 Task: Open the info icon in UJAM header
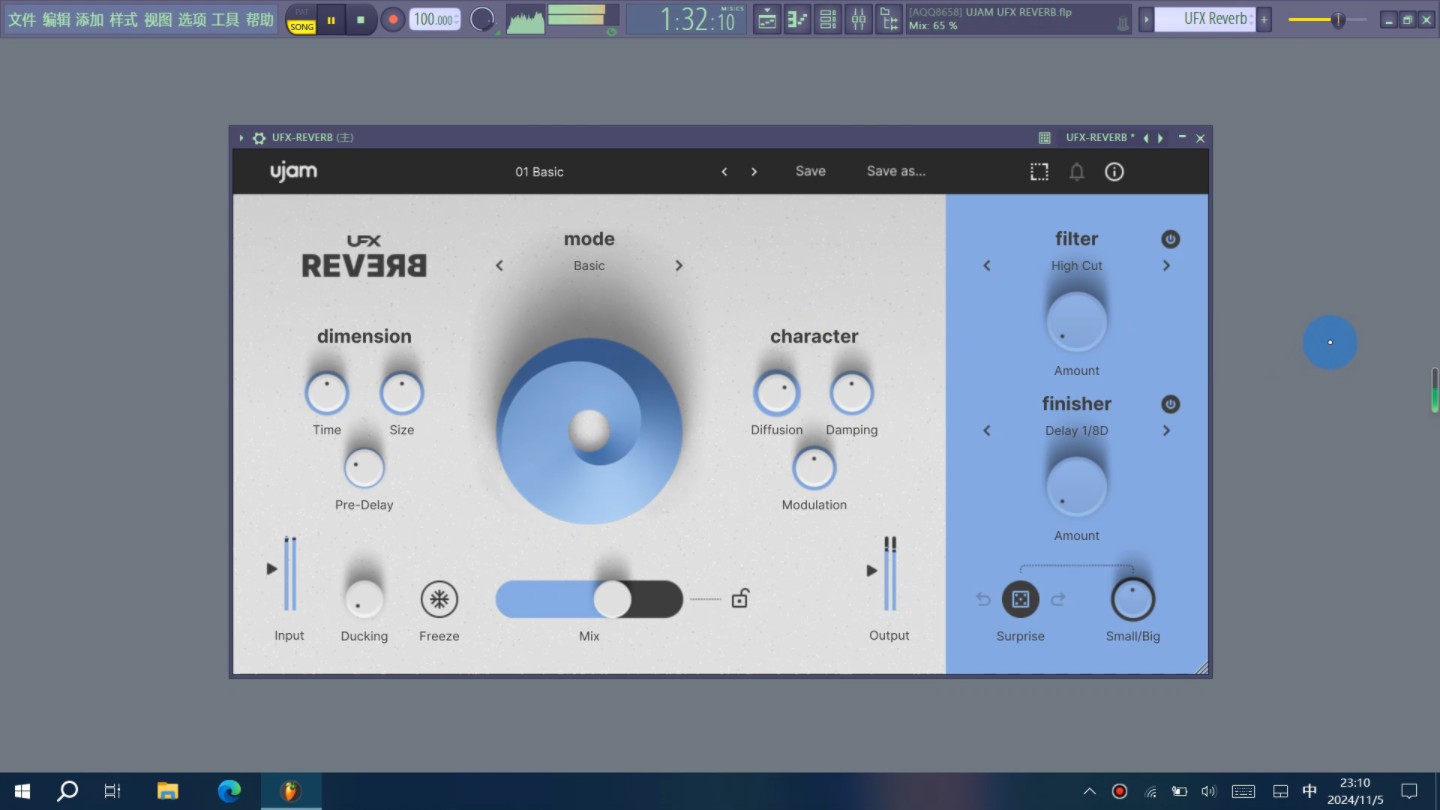point(1114,172)
